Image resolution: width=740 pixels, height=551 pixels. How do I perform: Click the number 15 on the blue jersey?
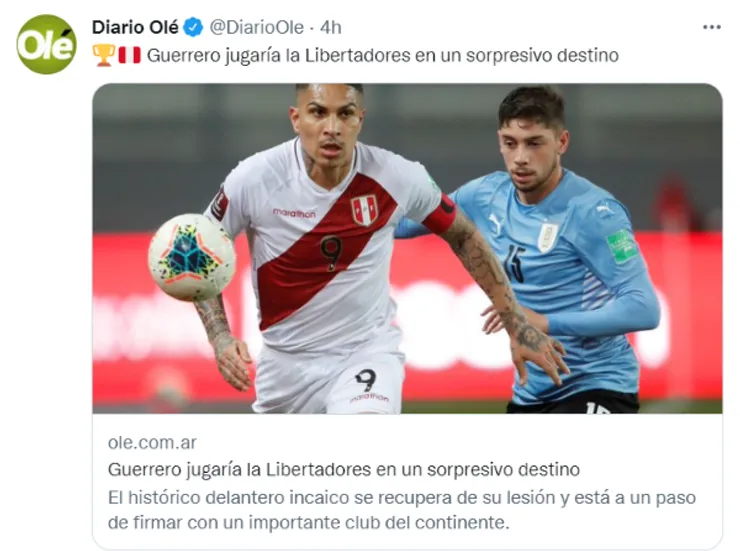click(514, 262)
